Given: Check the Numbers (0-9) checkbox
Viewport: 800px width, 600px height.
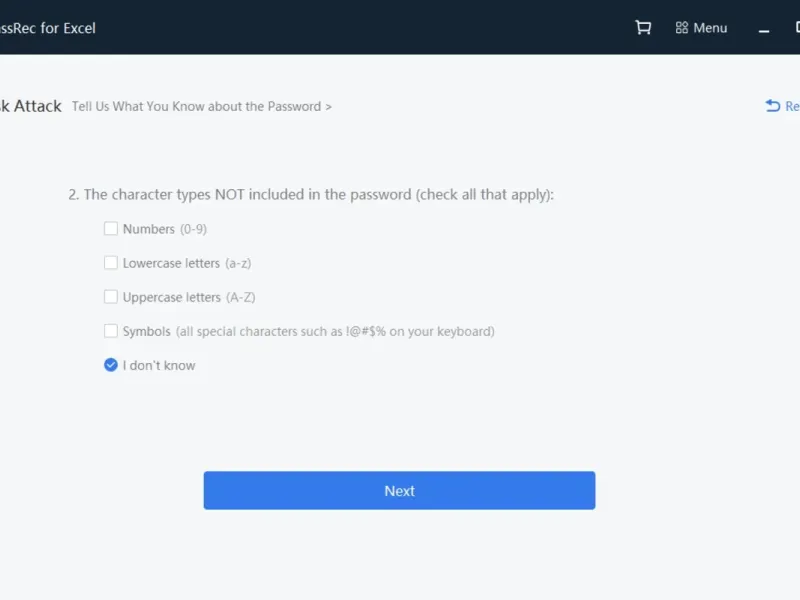Looking at the screenshot, I should (111, 229).
